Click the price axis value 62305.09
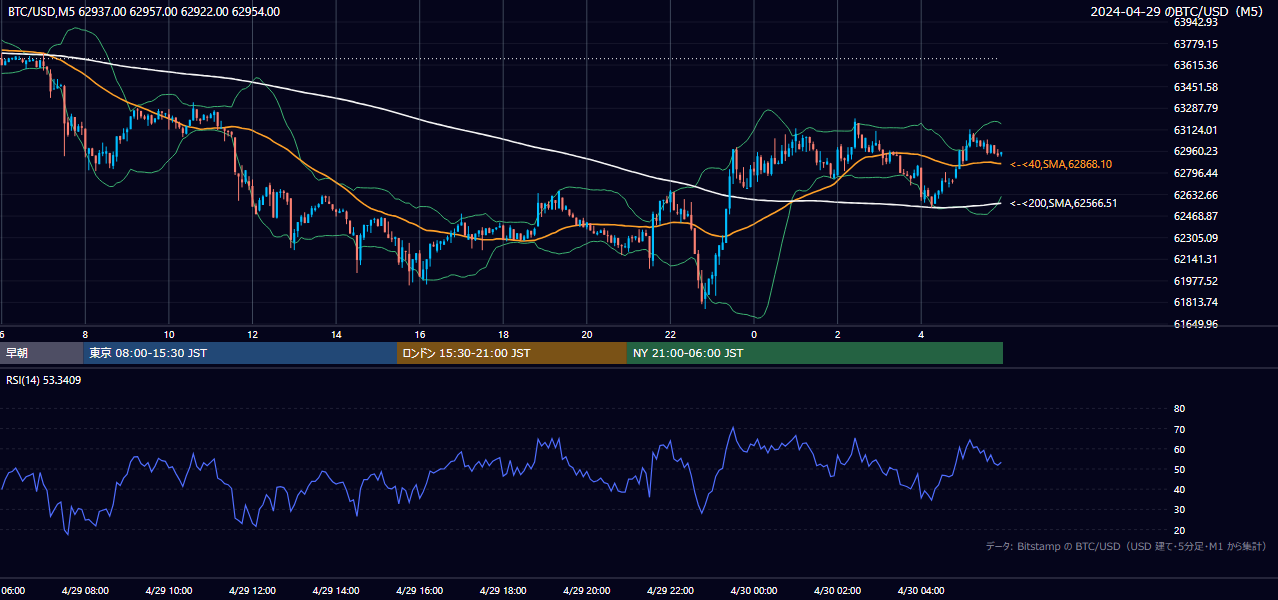 click(x=1195, y=238)
